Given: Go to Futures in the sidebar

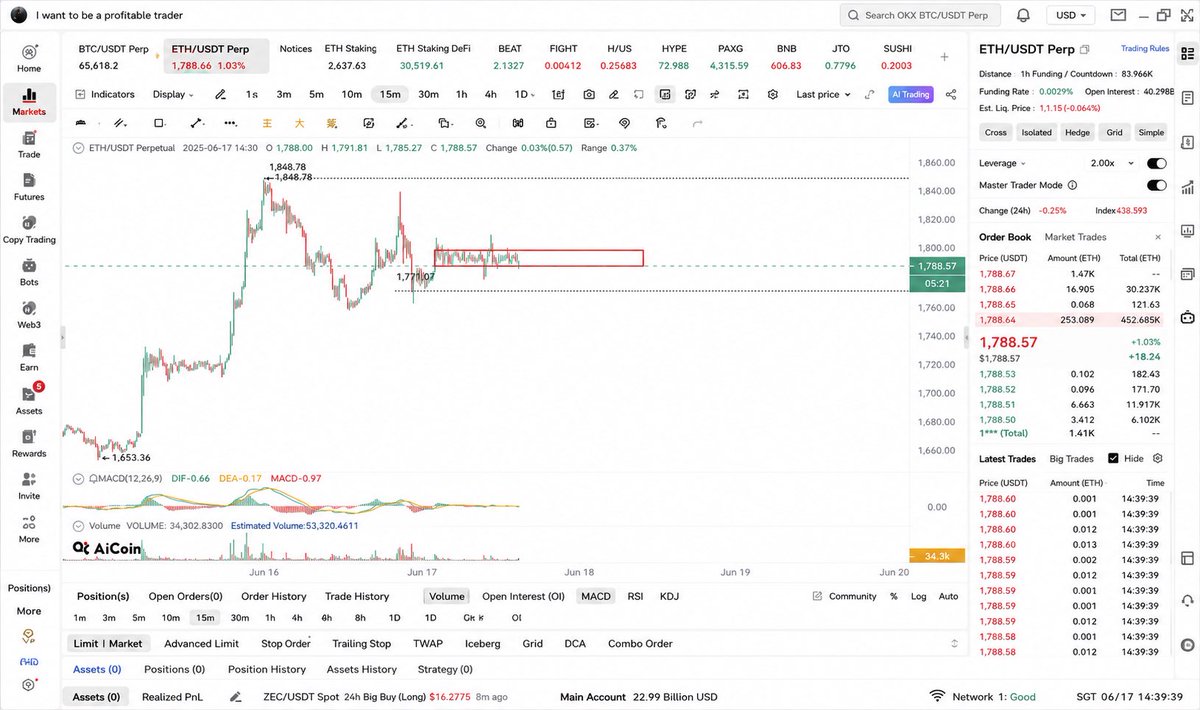Looking at the screenshot, I should 29,187.
